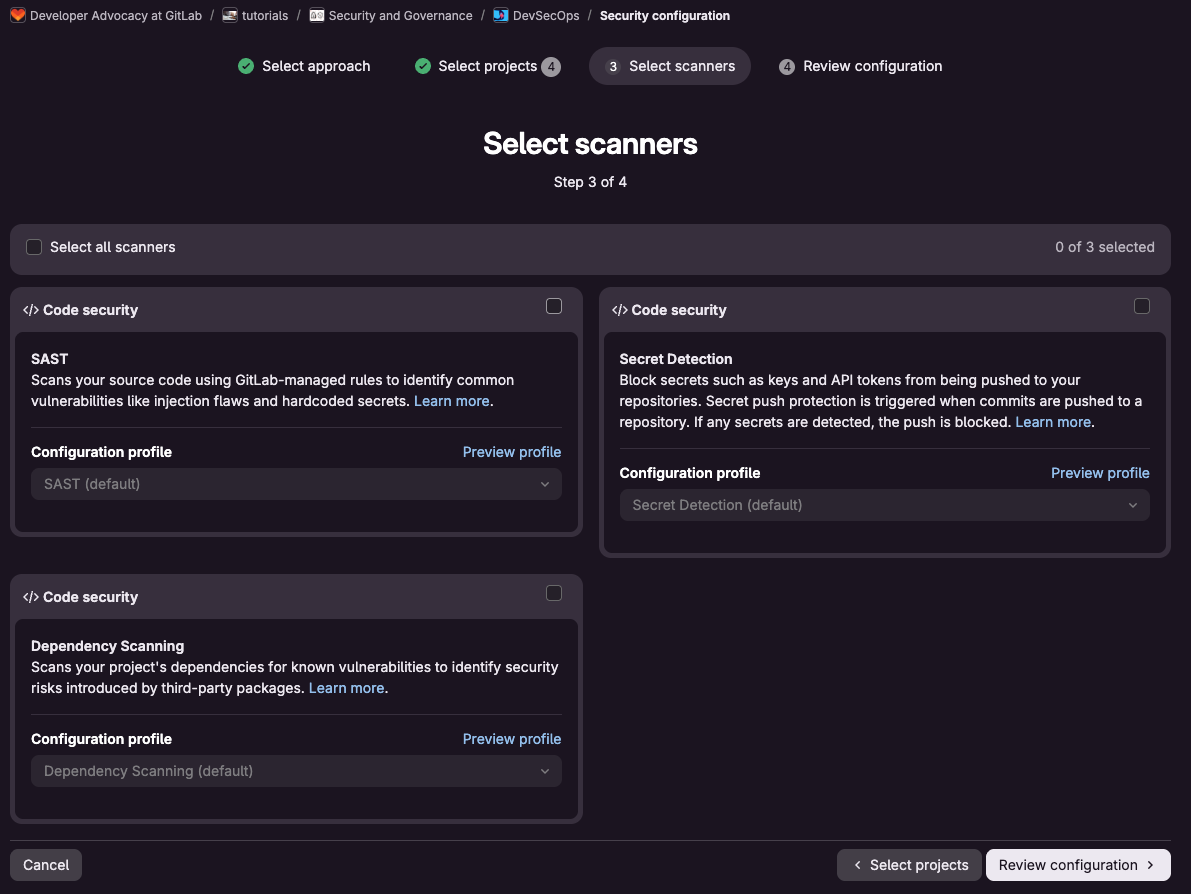Viewport: 1191px width, 894px height.
Task: Click the step 4 number badge
Action: (787, 67)
